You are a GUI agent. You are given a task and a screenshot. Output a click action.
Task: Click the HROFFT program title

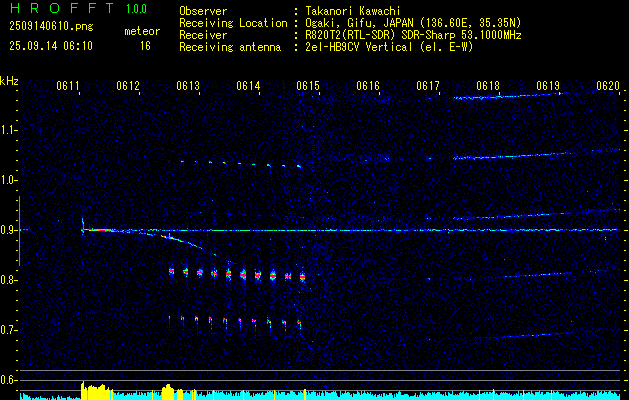pyautogui.click(x=62, y=8)
